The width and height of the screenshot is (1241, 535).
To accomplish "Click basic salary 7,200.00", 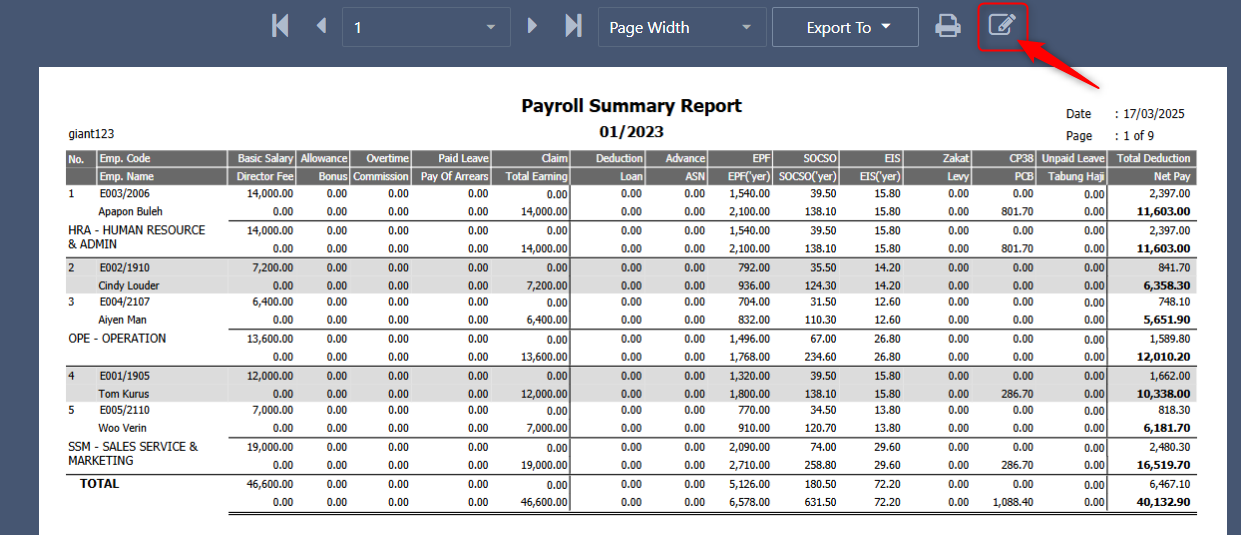I will pyautogui.click(x=272, y=268).
